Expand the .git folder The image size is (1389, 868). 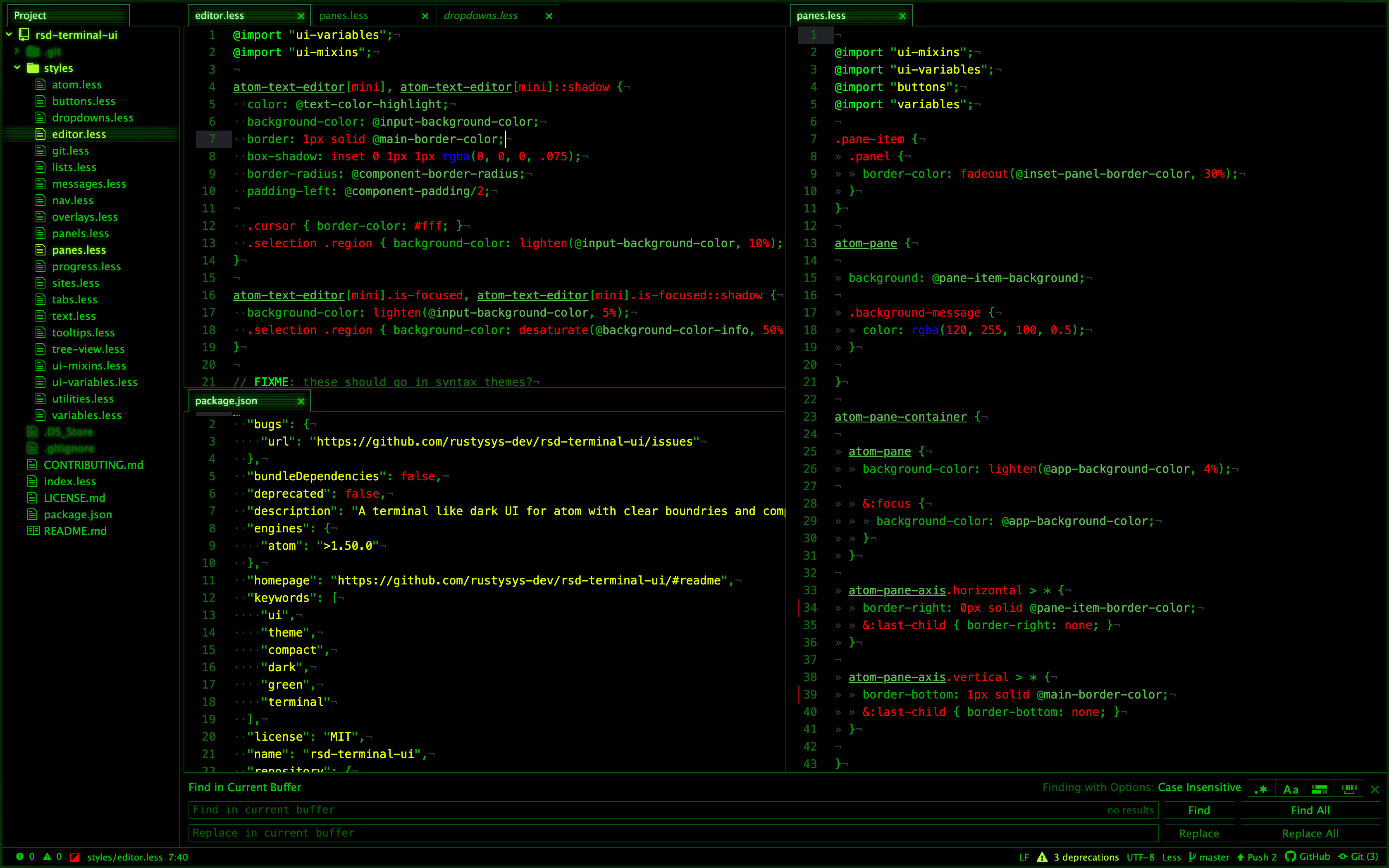coord(17,51)
